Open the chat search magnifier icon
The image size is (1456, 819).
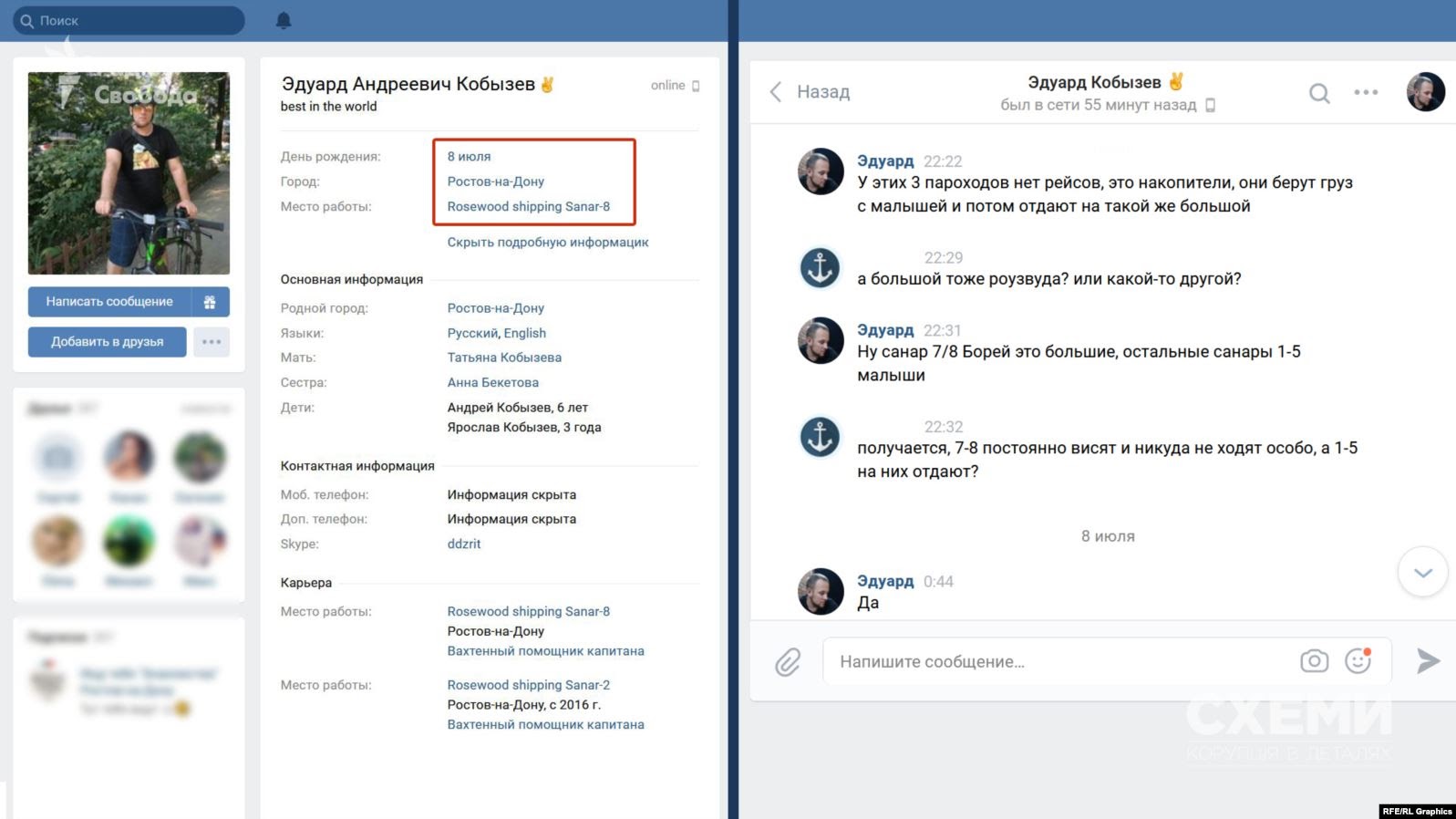[x=1318, y=93]
